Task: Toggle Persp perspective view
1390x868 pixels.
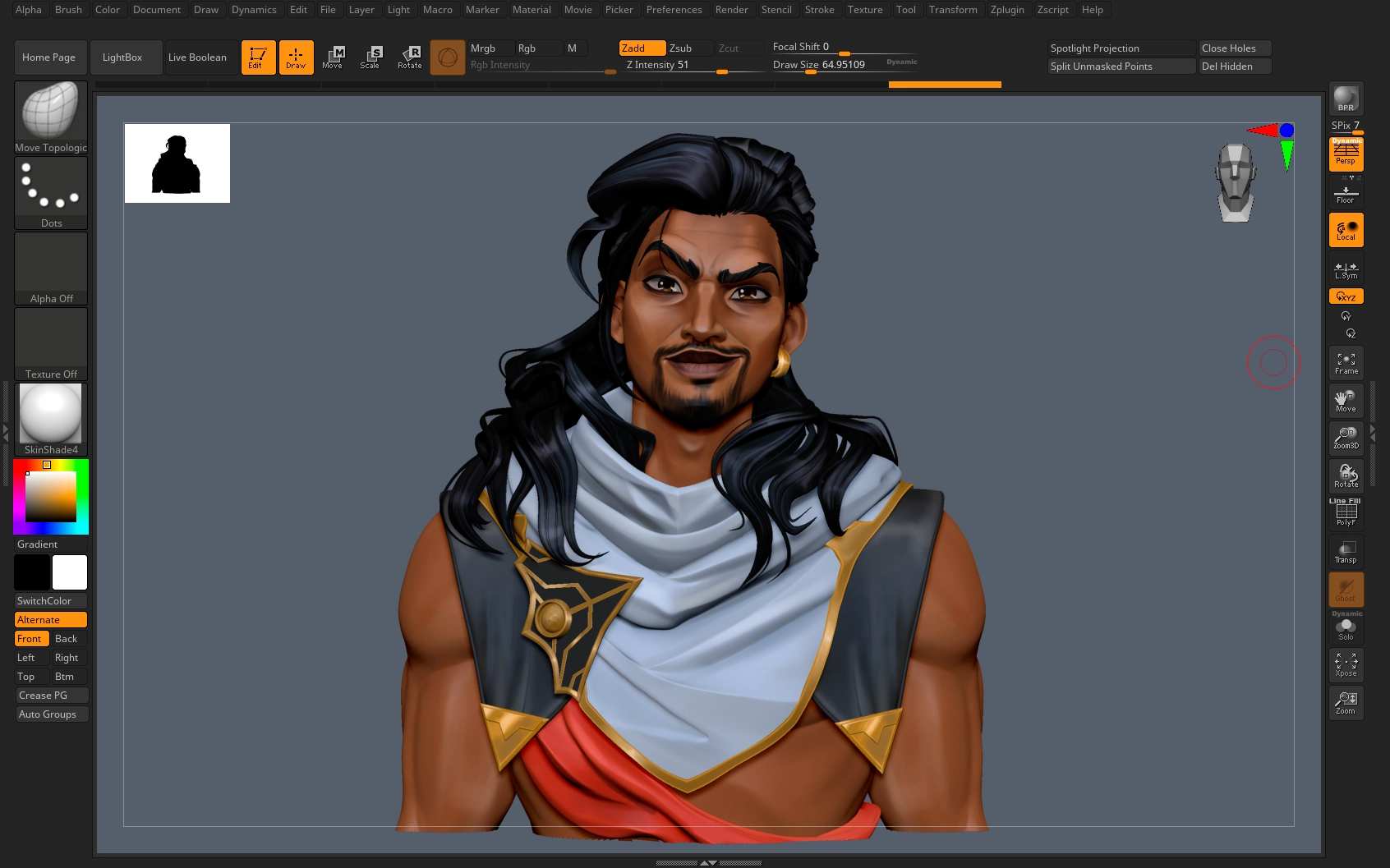Action: tap(1346, 154)
